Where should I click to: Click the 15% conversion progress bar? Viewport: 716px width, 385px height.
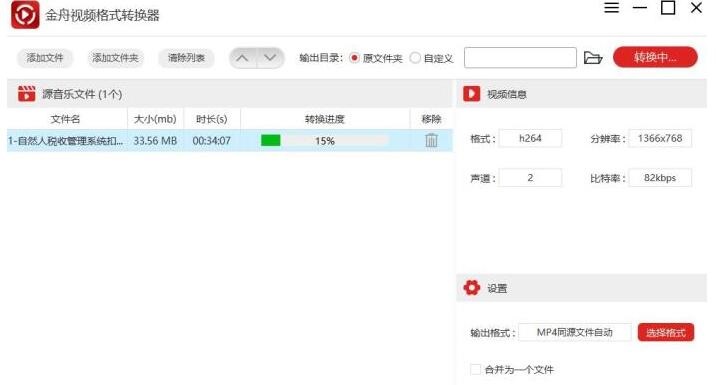pyautogui.click(x=325, y=141)
